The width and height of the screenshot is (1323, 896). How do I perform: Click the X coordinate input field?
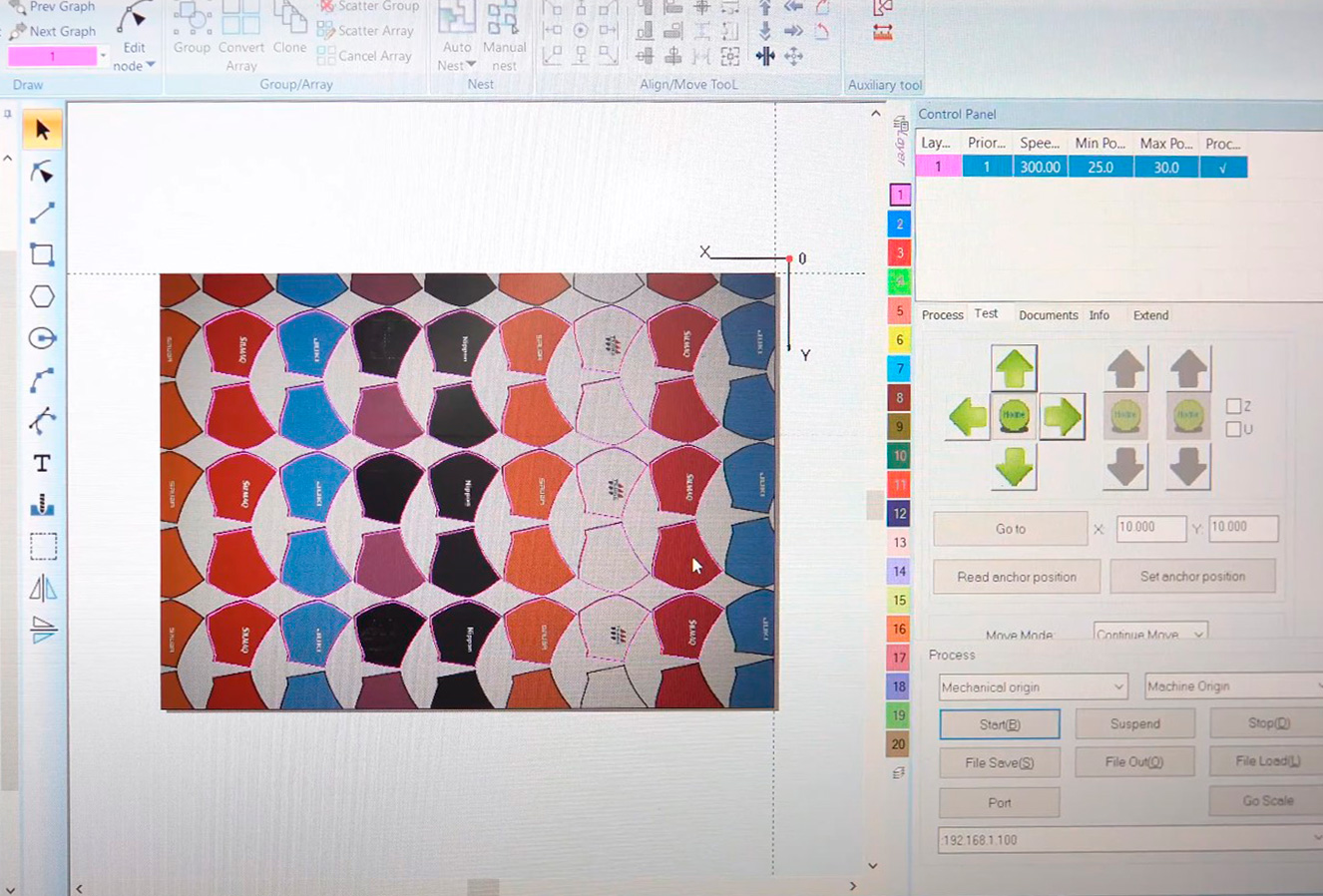click(x=1150, y=528)
